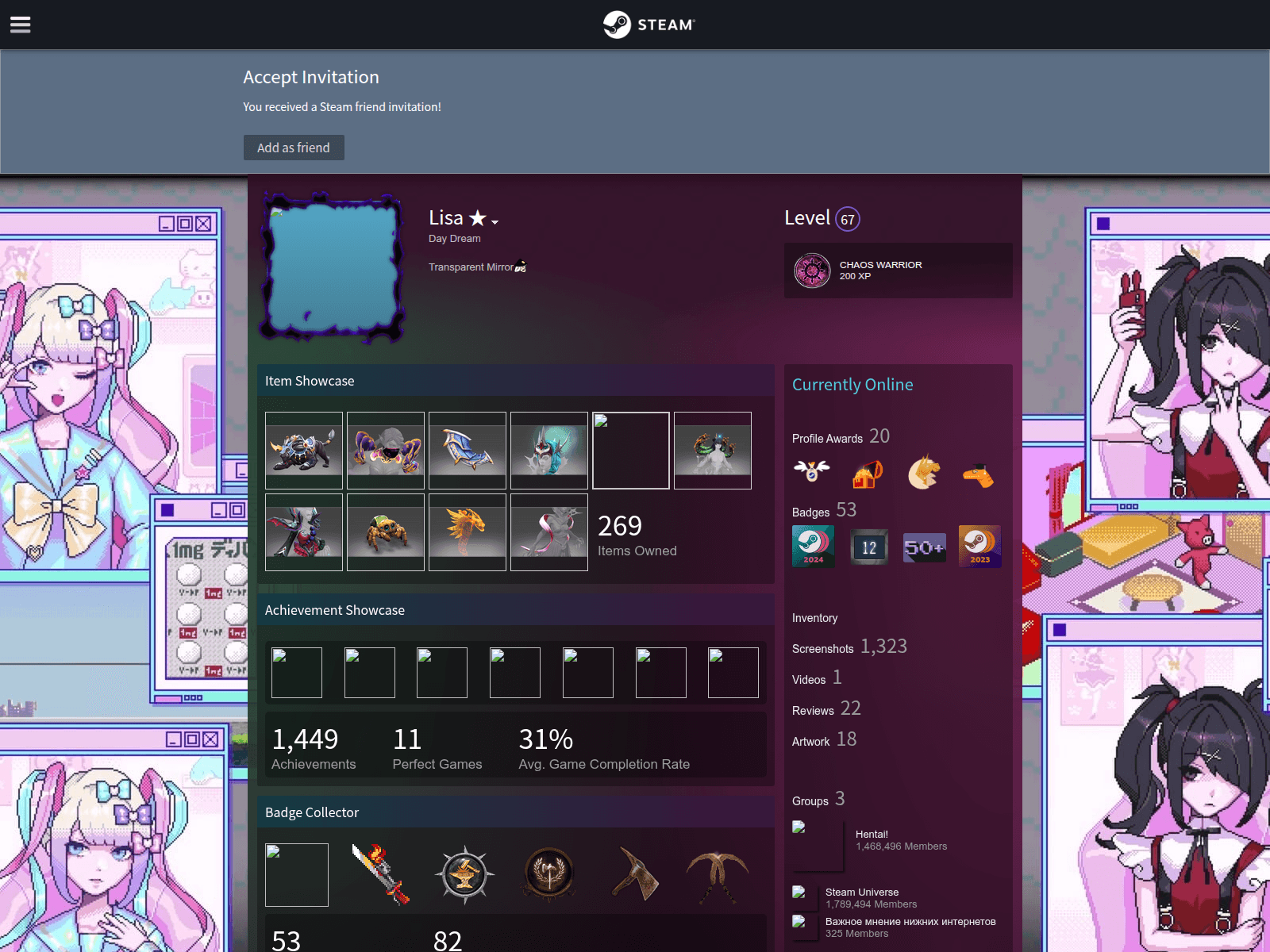The width and height of the screenshot is (1270, 952).
Task: Click the Badges 53 link
Action: (824, 510)
